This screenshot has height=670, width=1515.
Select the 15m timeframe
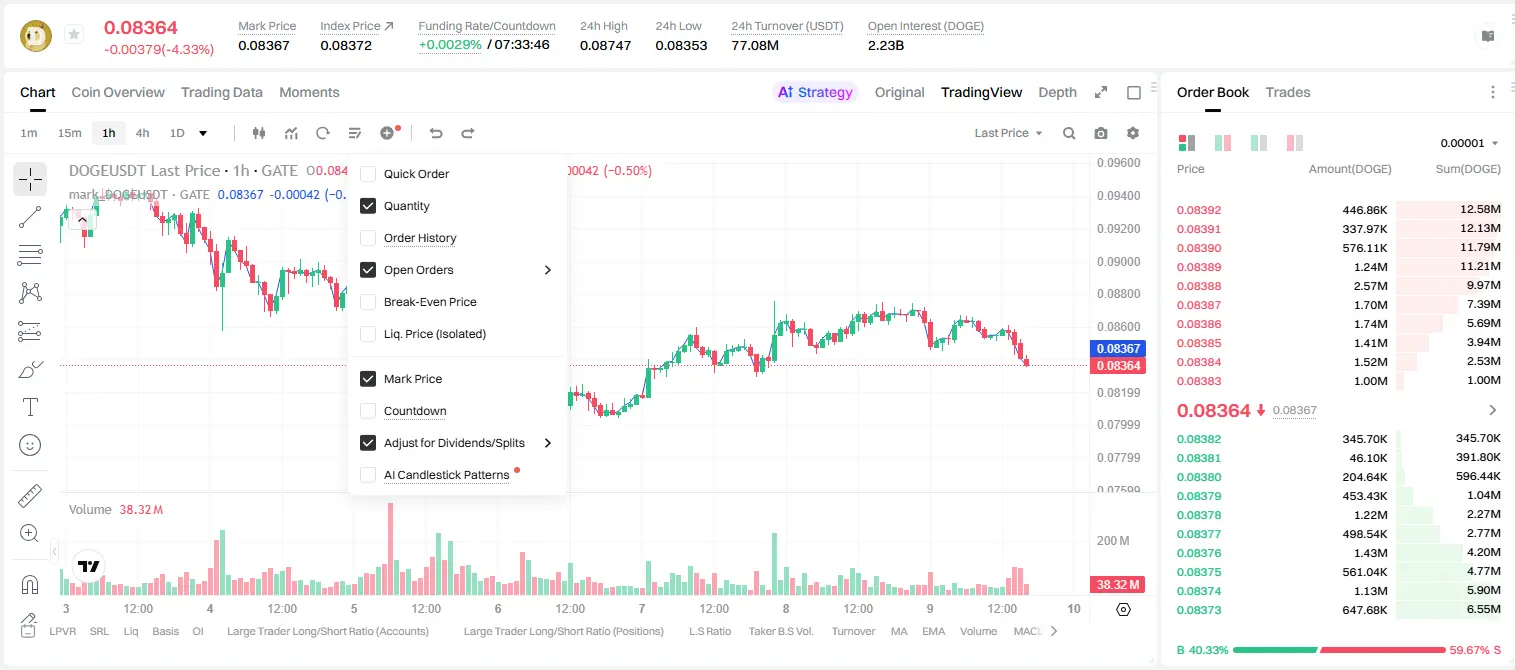69,133
